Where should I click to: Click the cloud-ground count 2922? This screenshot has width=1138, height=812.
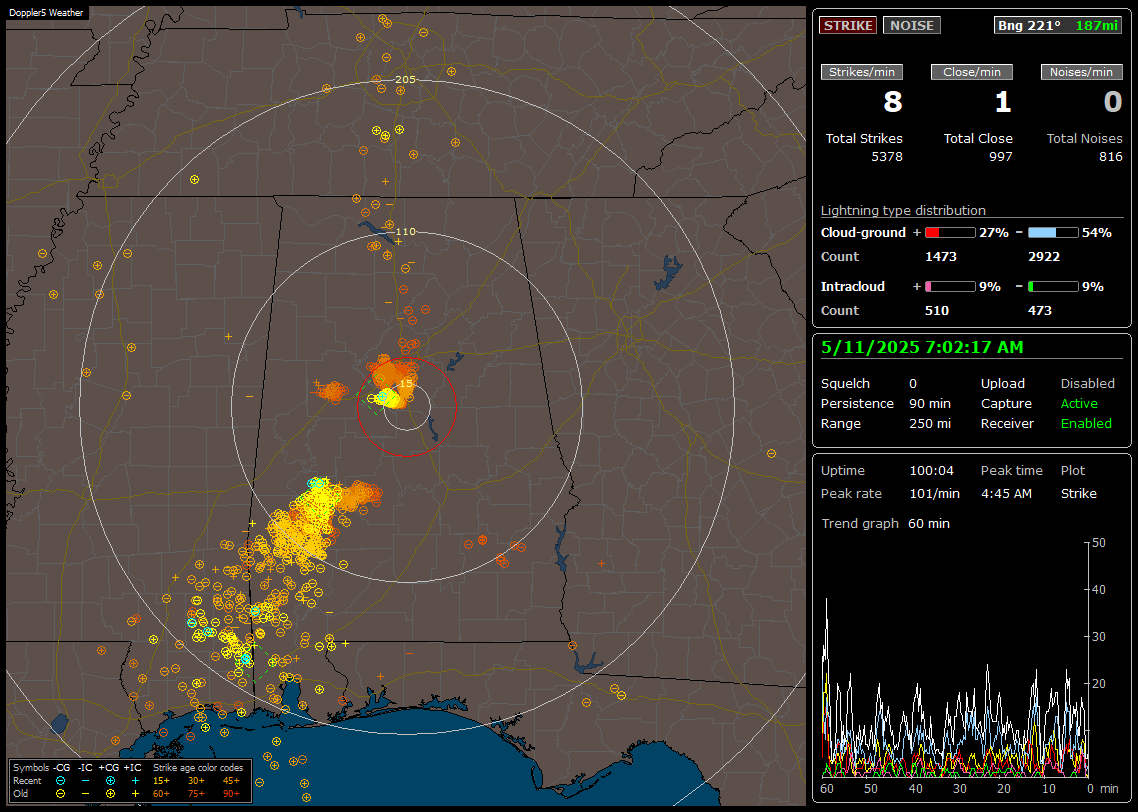pyautogui.click(x=1044, y=257)
